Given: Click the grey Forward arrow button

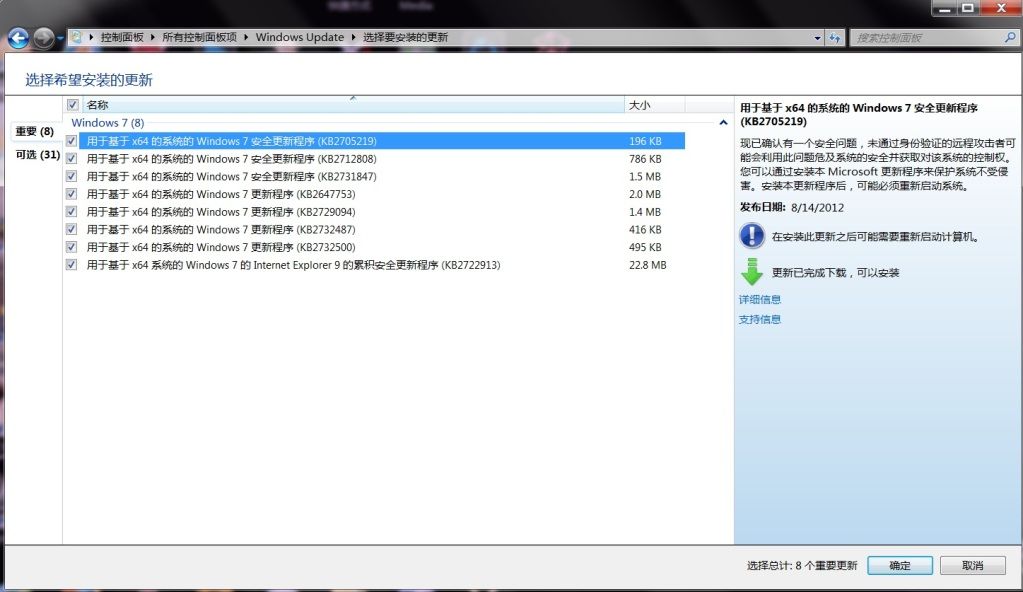Looking at the screenshot, I should coord(44,38).
